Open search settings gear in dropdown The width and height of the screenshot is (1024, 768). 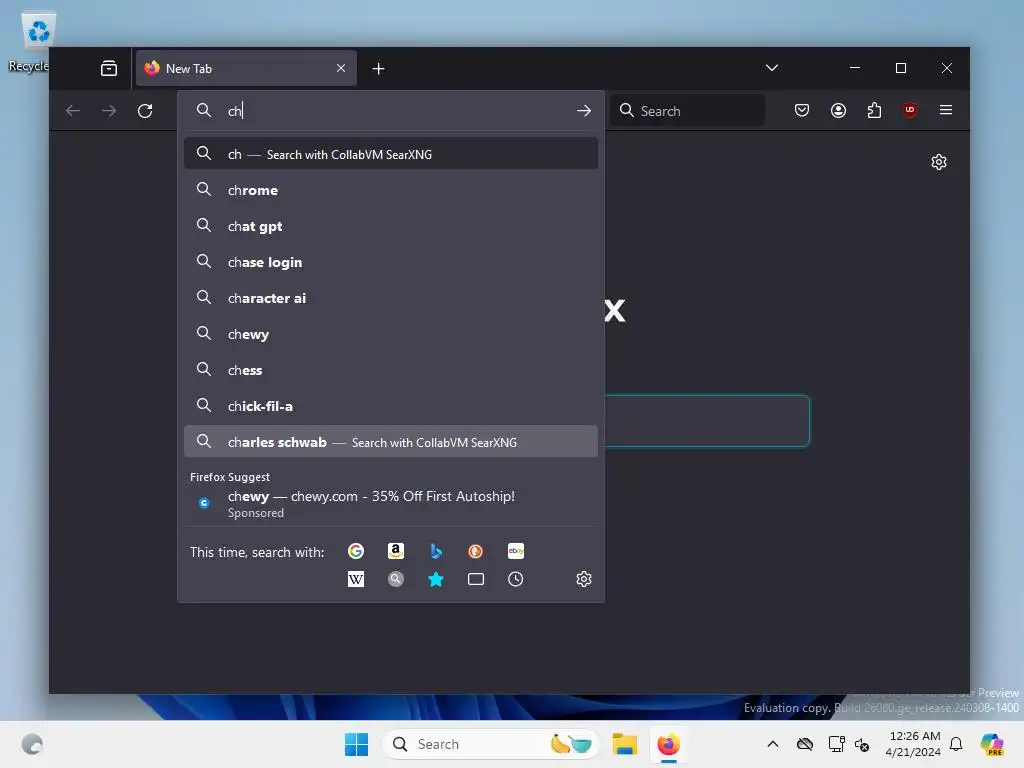click(584, 579)
